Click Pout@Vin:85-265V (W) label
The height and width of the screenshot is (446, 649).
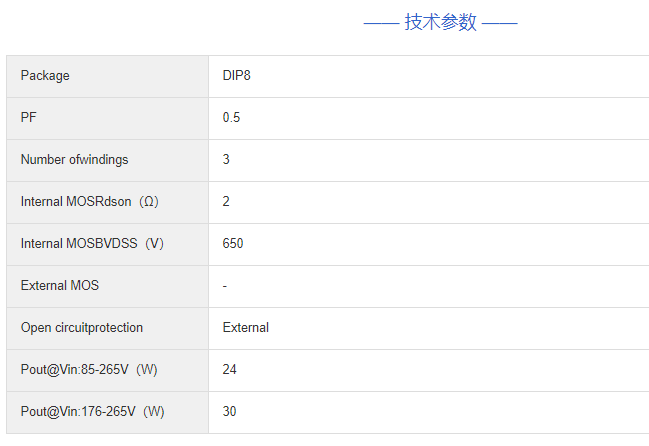click(x=89, y=370)
